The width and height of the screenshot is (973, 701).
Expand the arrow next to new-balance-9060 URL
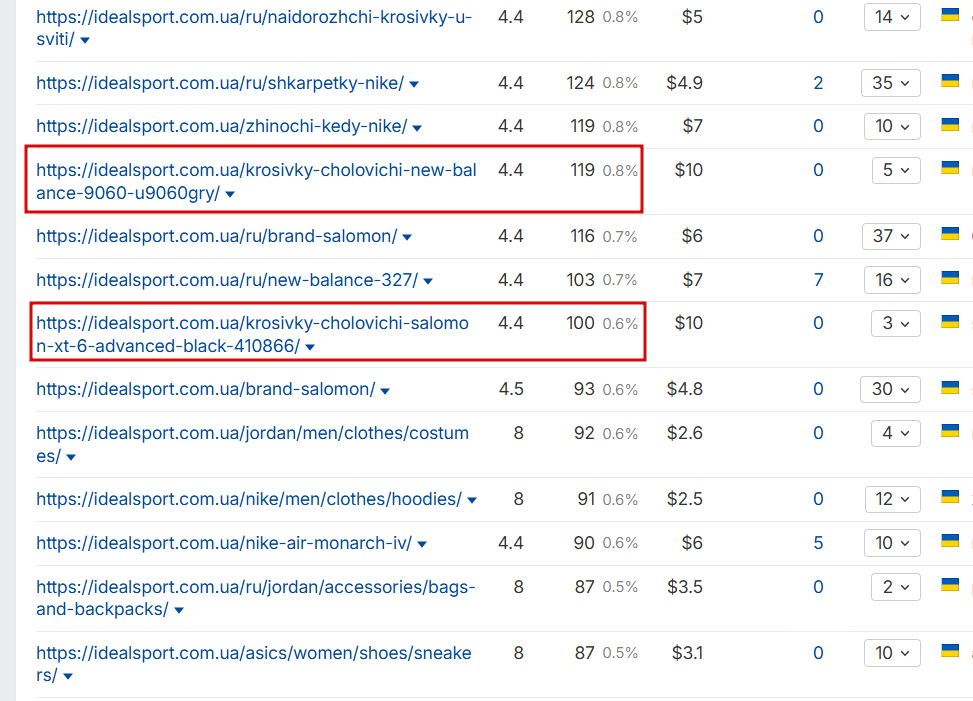tap(230, 194)
